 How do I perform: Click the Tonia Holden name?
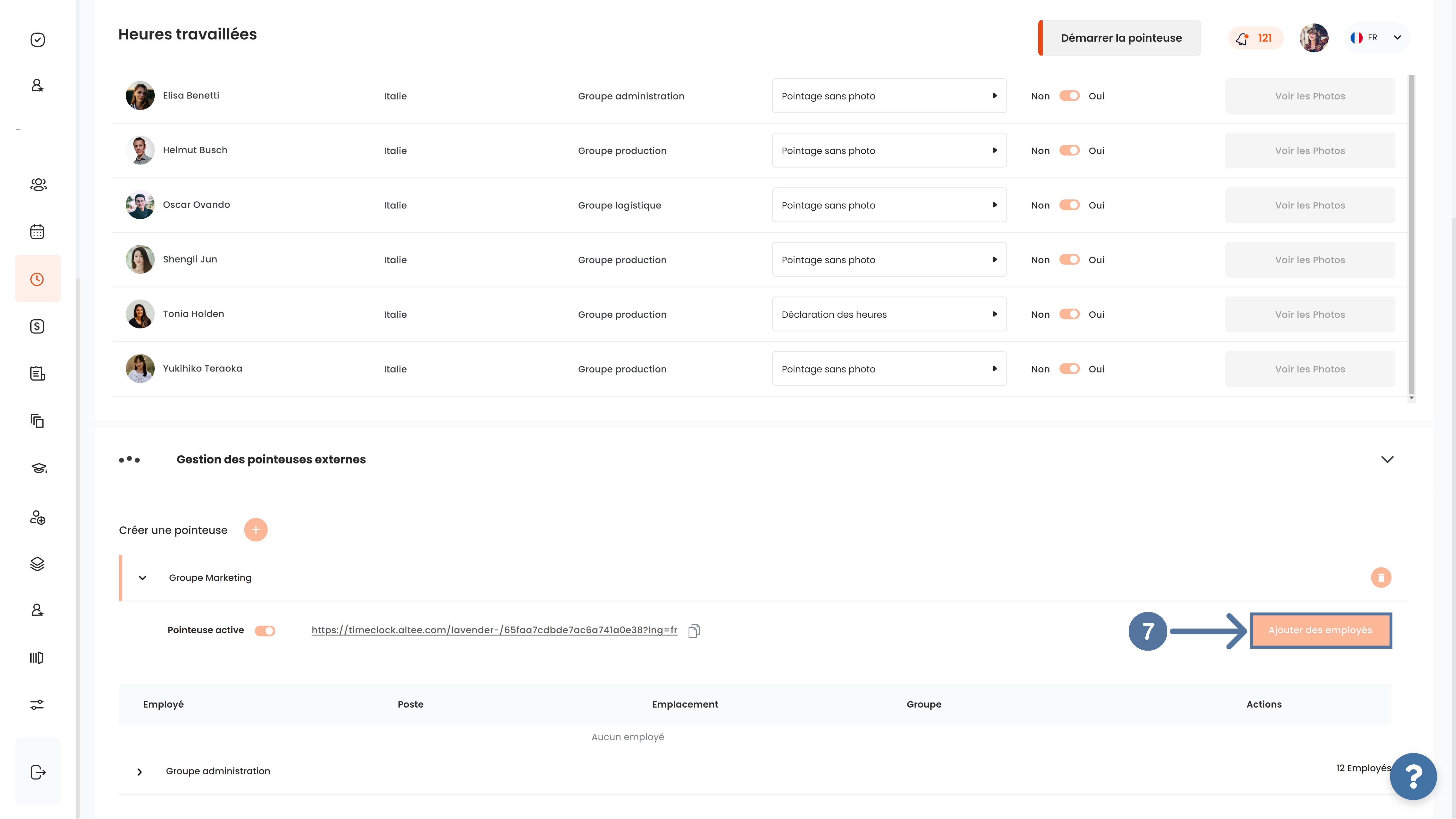tap(193, 314)
